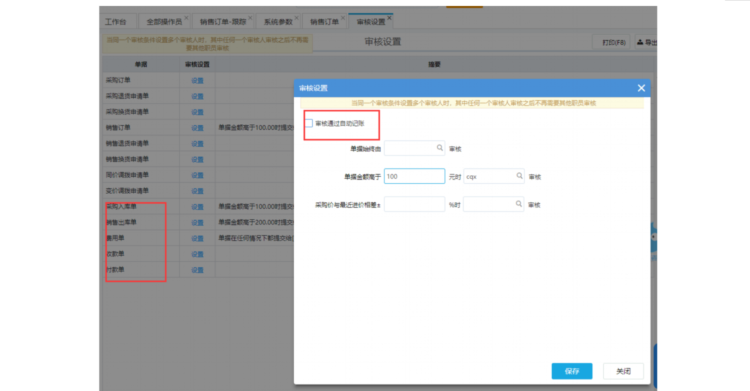750x391 pixels.
Task: Click the empty reviewer field after %时
Action: click(493, 204)
